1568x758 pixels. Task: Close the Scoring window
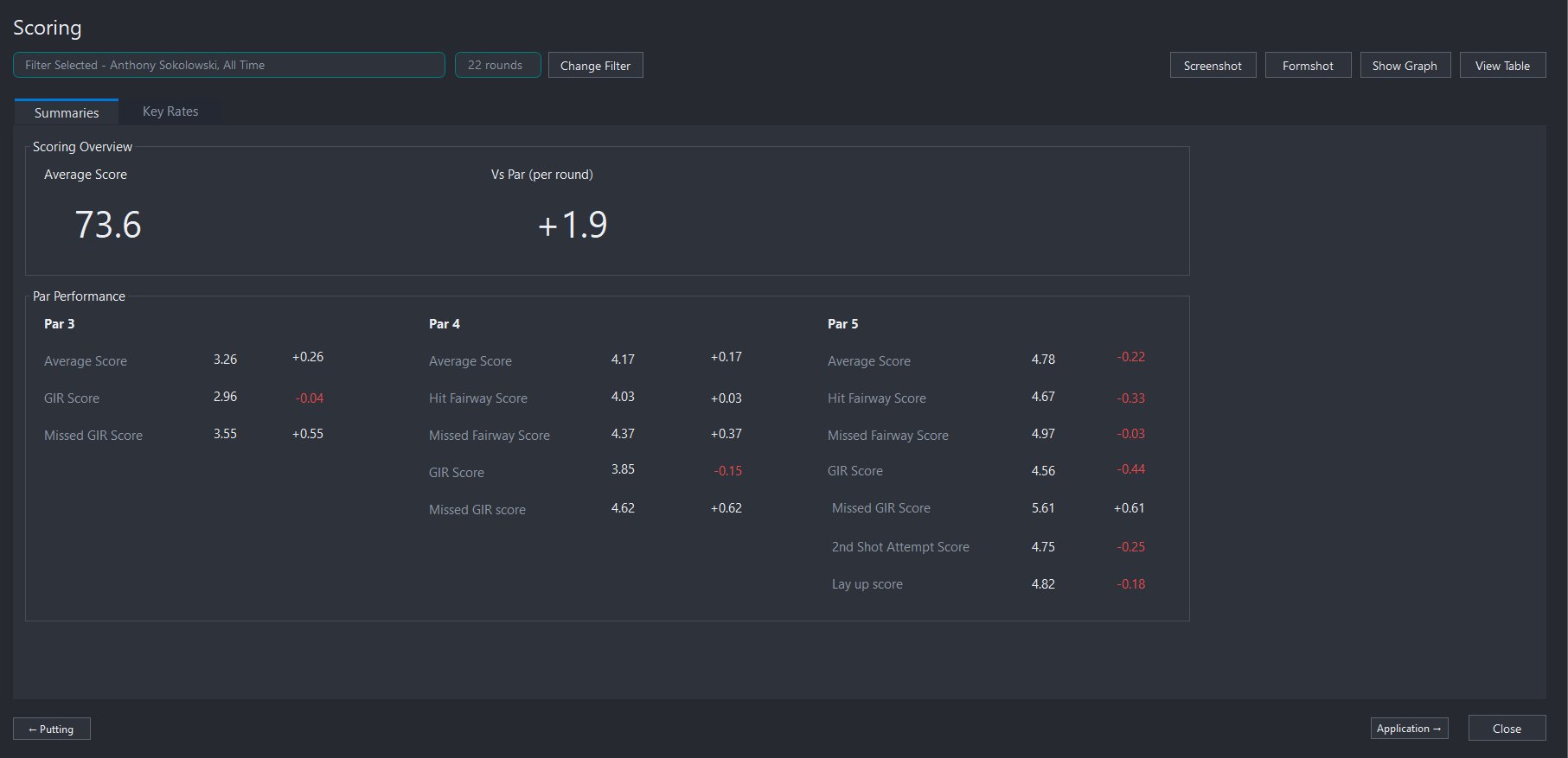[x=1507, y=729]
